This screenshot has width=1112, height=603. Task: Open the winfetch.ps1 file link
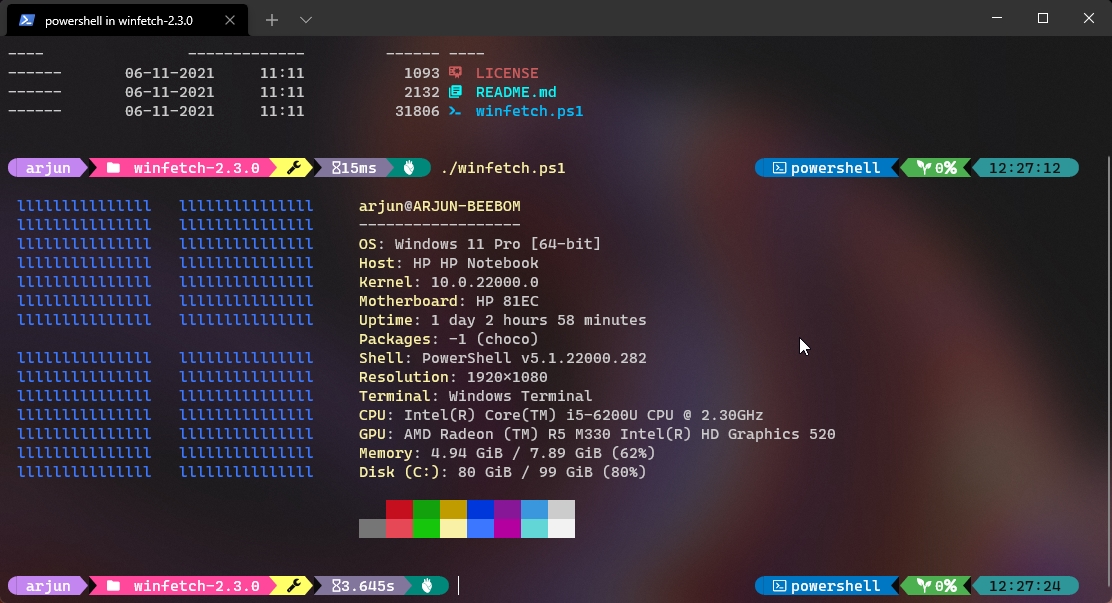(x=530, y=111)
